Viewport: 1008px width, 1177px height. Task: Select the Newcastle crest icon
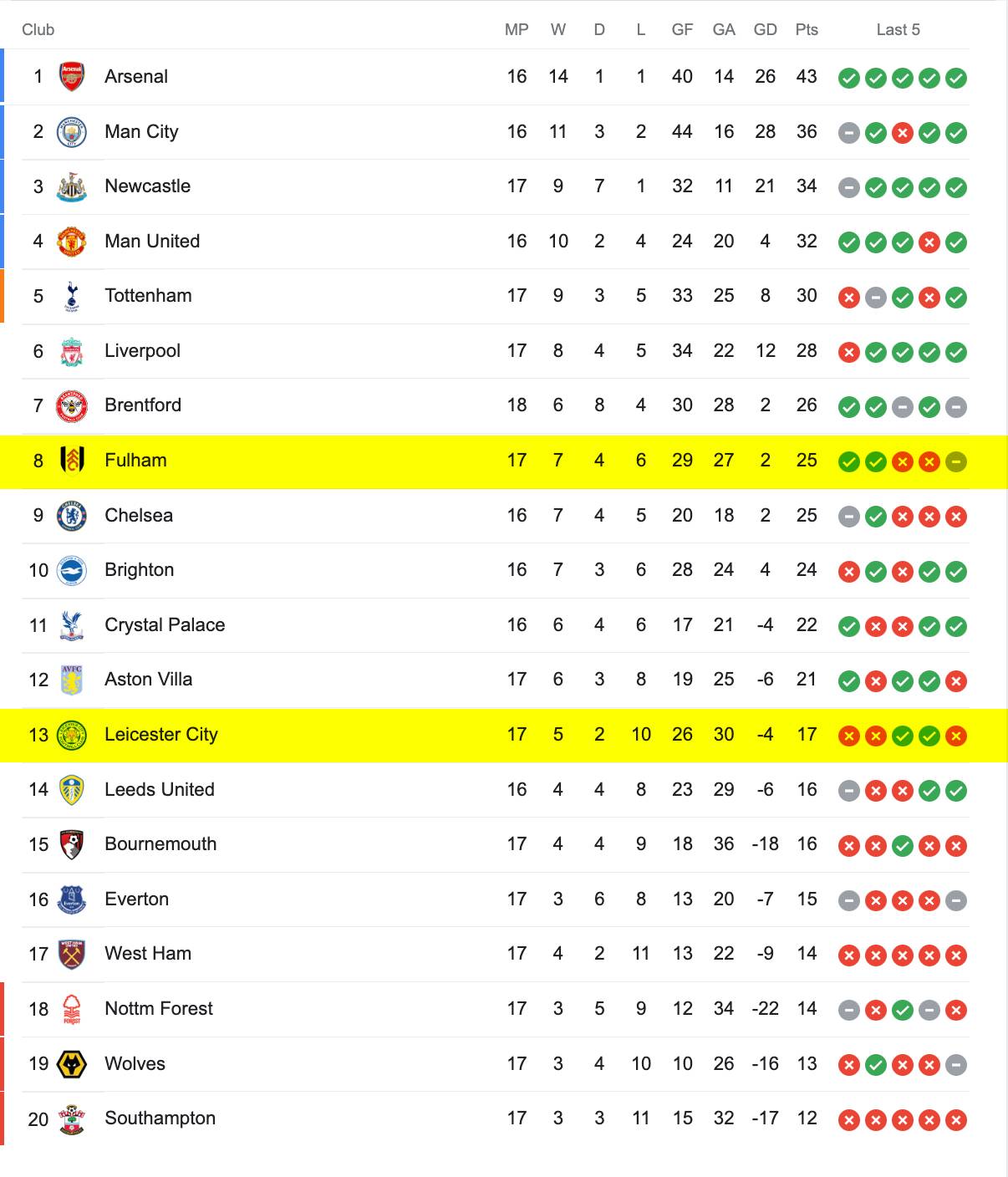[72, 186]
